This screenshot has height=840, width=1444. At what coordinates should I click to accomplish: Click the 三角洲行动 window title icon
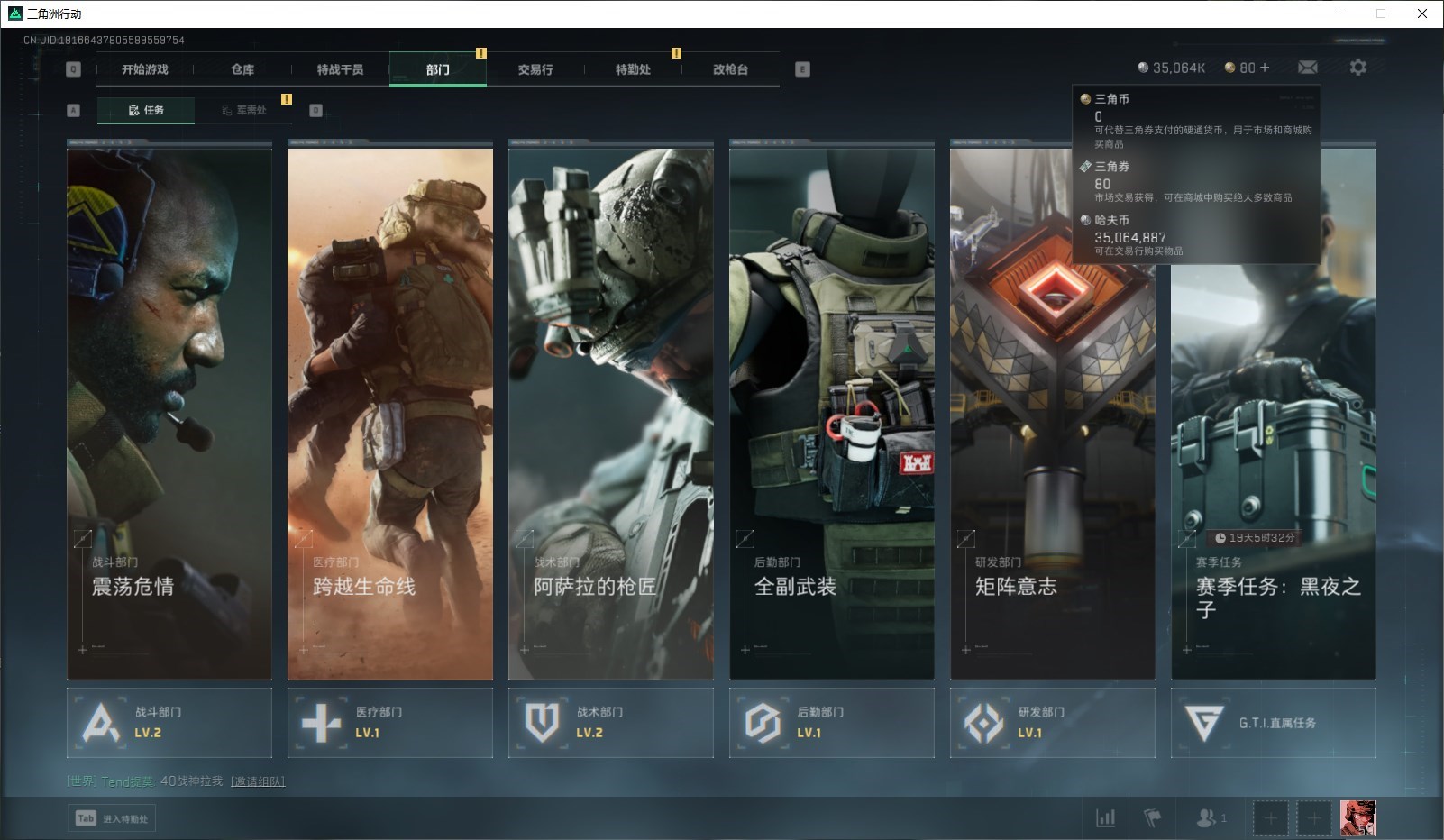[x=14, y=14]
